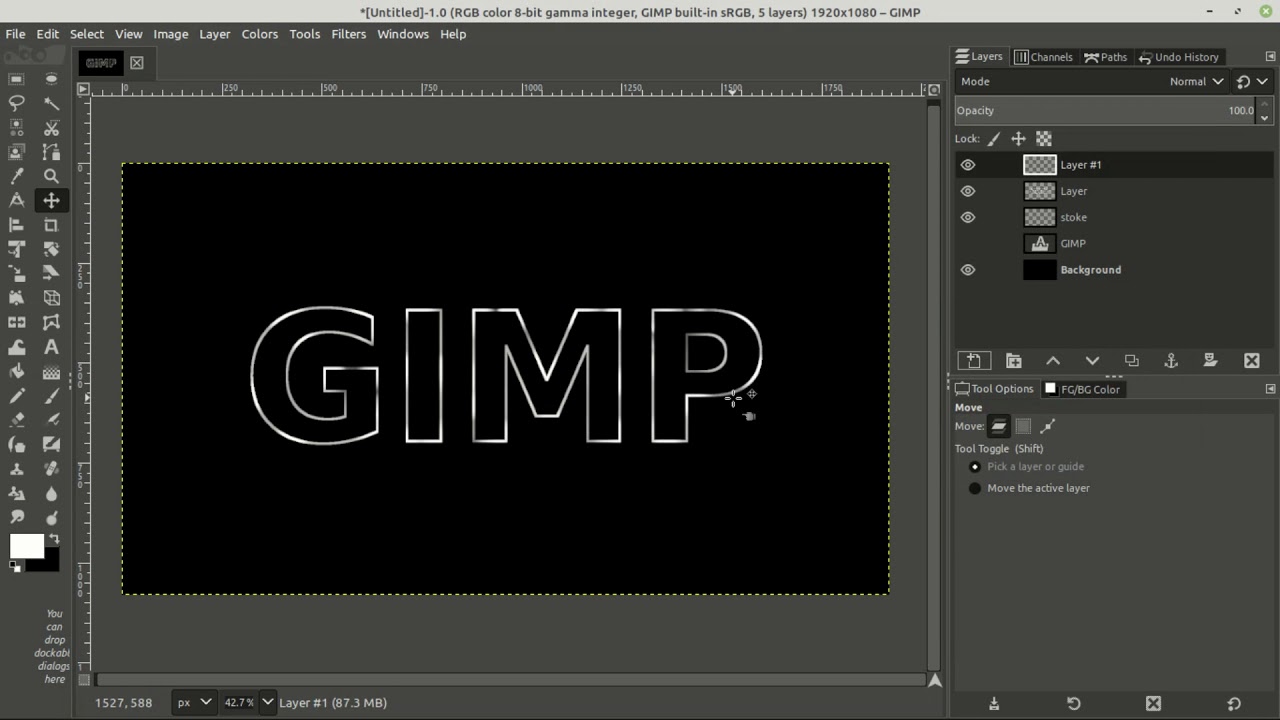Choose the Airbrush tool

click(51, 420)
